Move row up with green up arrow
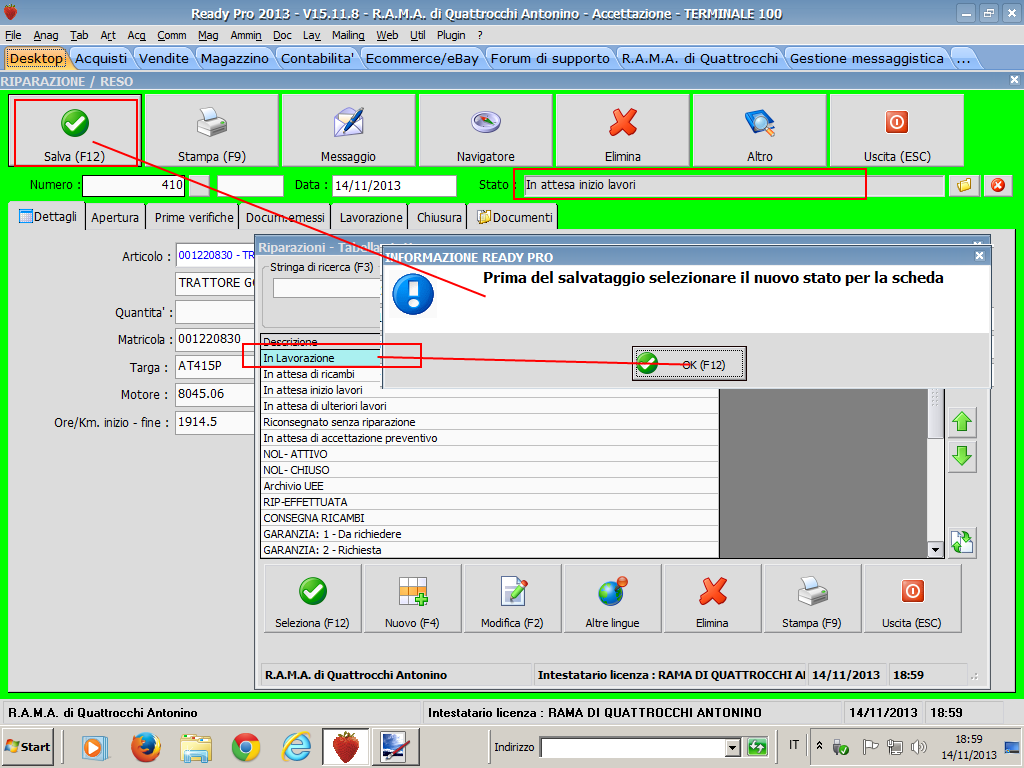Screen dimensions: 1024x768 click(x=962, y=422)
